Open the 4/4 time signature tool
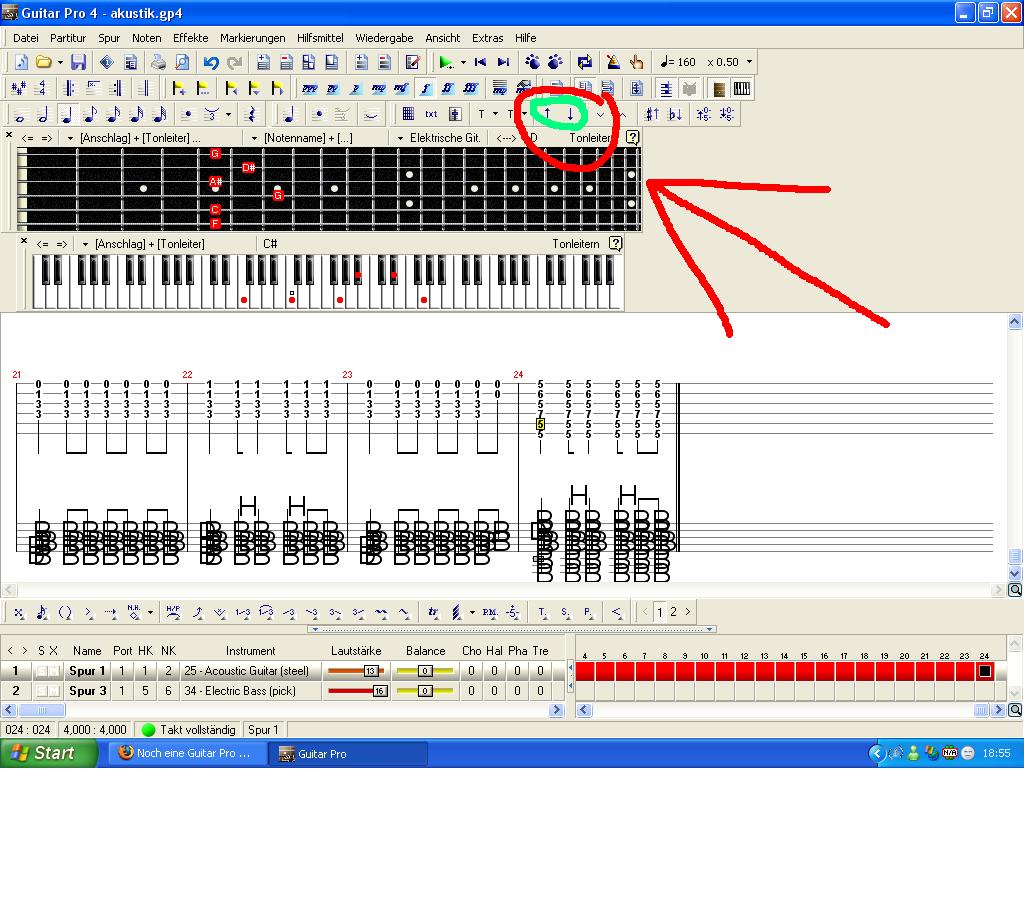1024x908 pixels. point(42,88)
